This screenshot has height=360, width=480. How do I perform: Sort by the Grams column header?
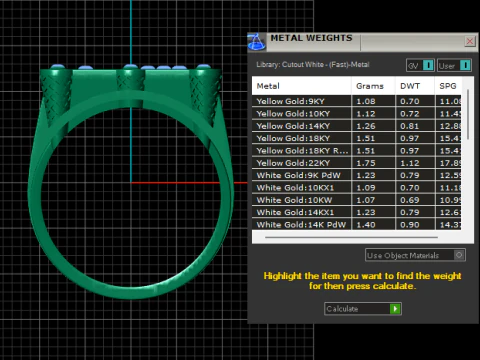(373, 86)
